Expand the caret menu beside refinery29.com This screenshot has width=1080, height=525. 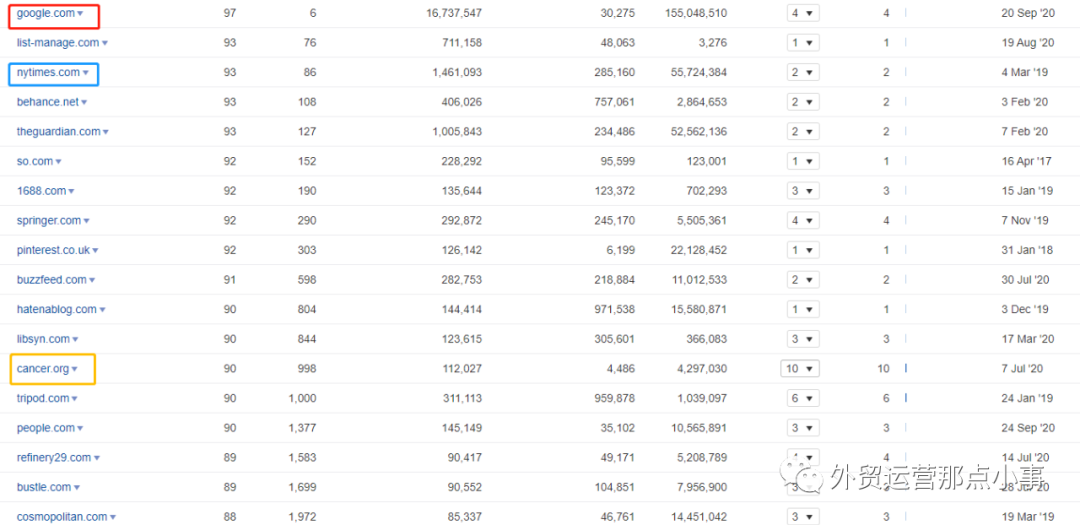click(x=97, y=458)
